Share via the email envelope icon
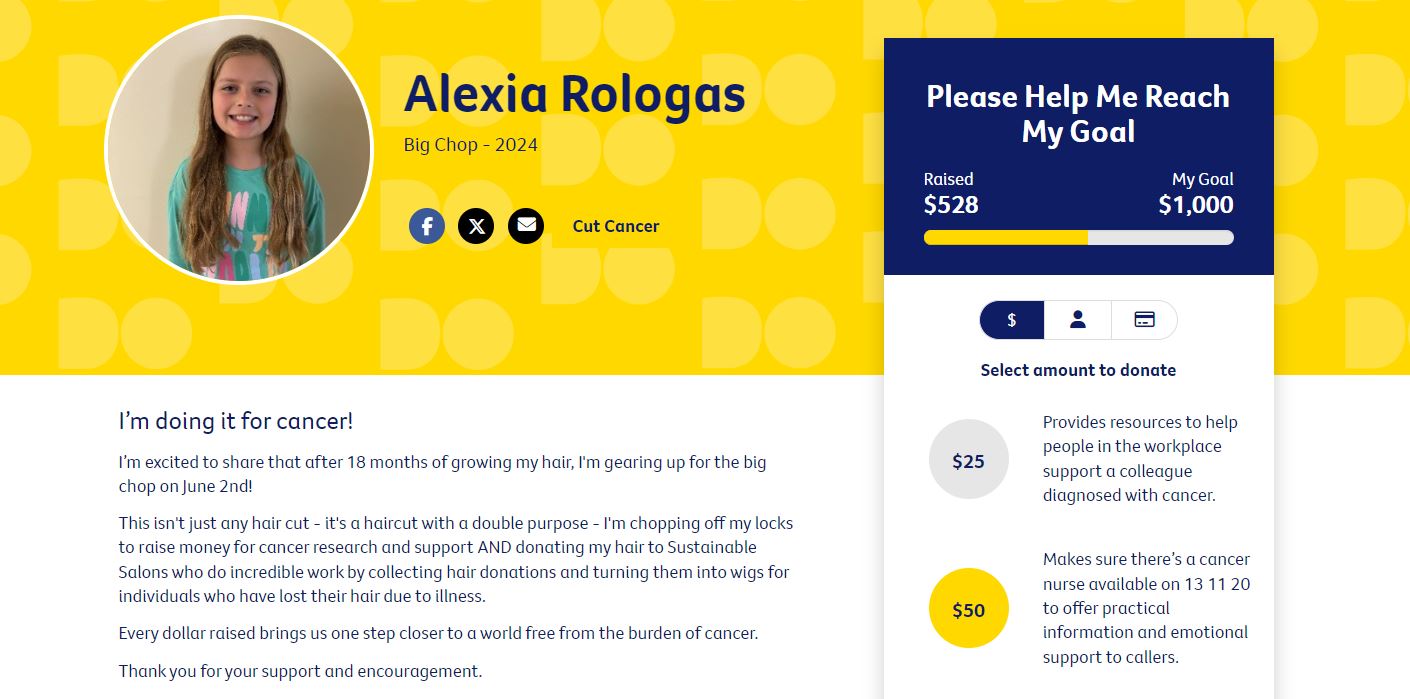1410x699 pixels. [x=526, y=226]
